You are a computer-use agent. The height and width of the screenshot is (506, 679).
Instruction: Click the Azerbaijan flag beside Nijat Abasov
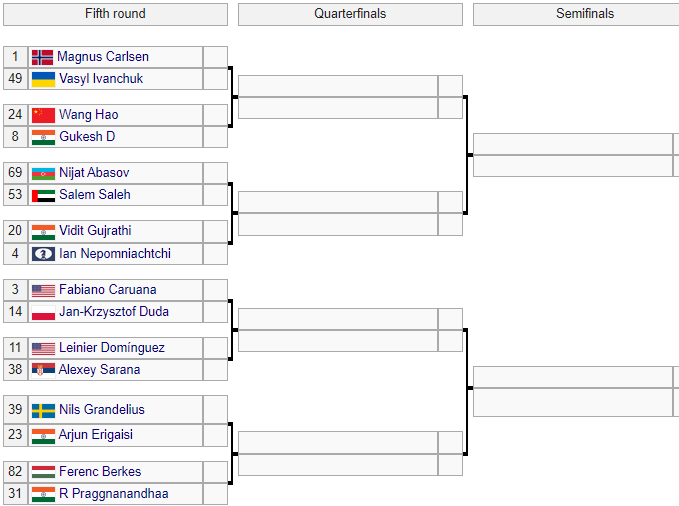coord(43,173)
